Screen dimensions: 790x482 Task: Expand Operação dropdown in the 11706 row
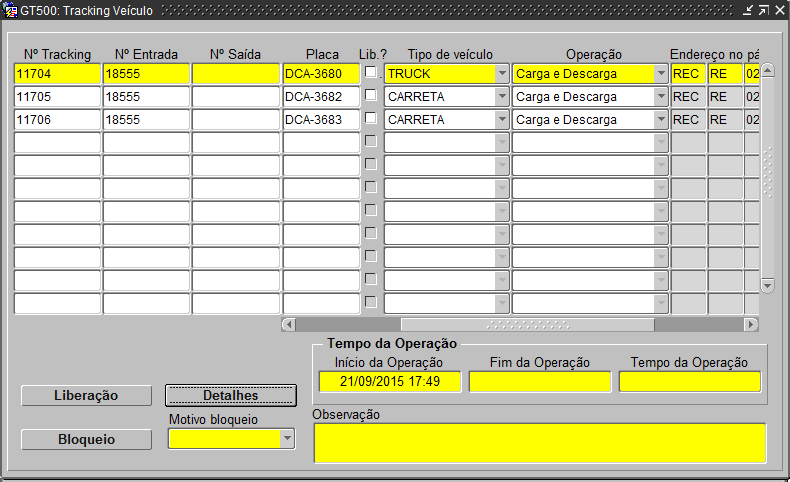point(661,120)
